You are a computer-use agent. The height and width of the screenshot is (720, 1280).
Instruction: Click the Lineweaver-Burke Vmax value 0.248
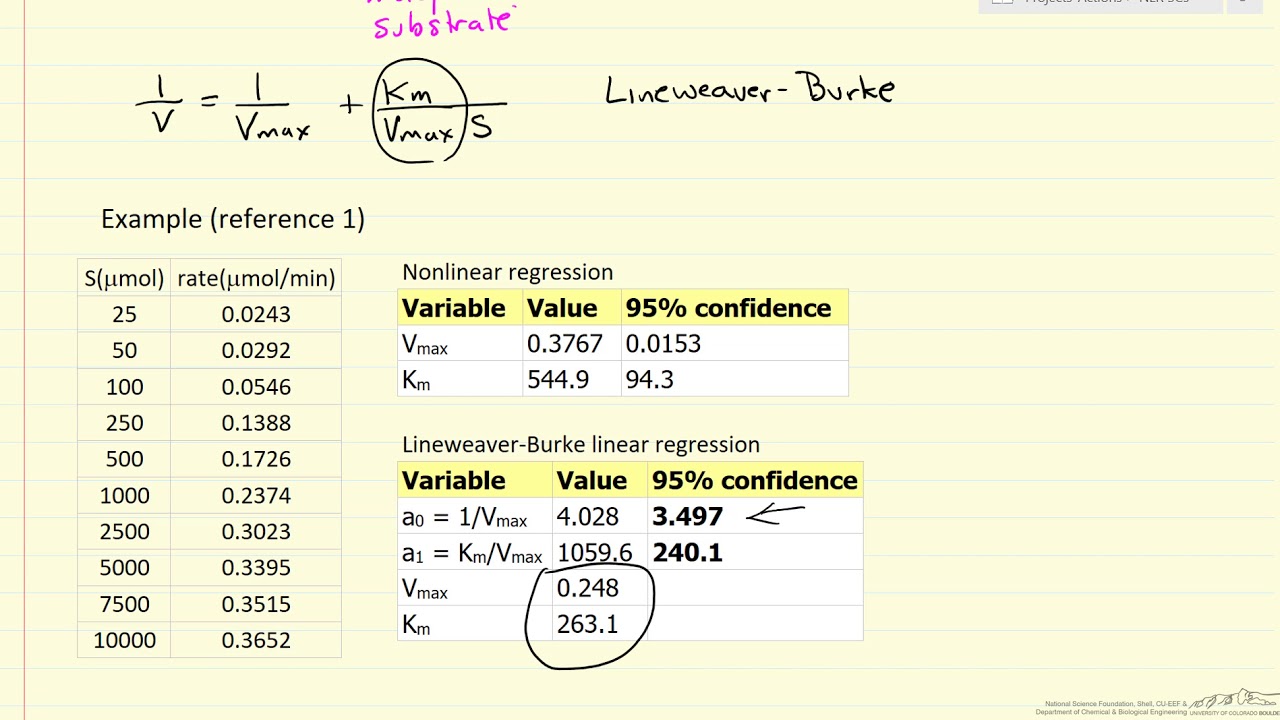tap(588, 589)
